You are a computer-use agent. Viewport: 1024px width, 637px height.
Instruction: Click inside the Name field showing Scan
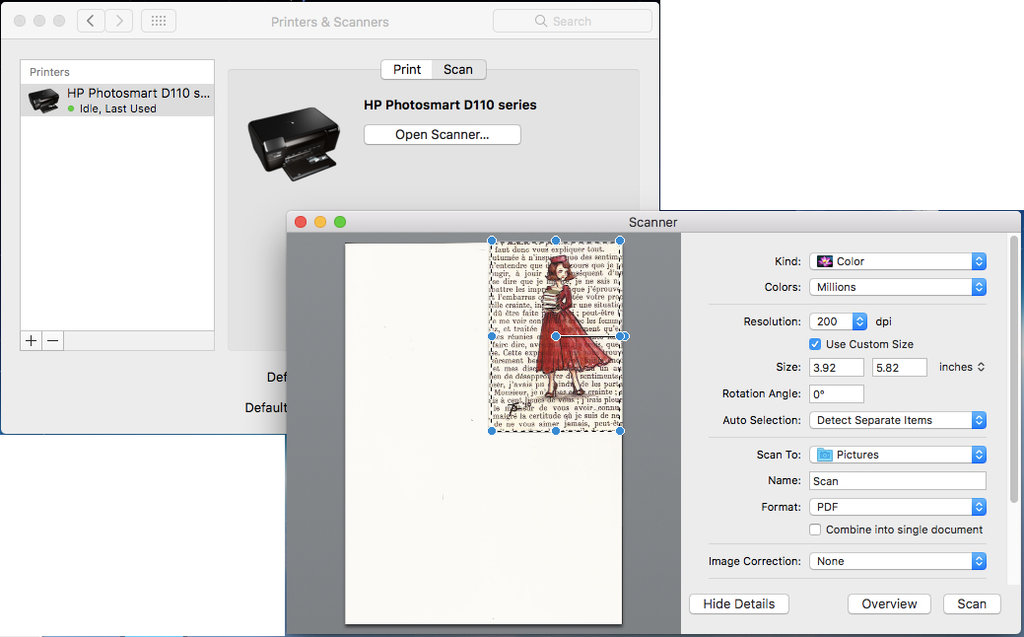[895, 481]
